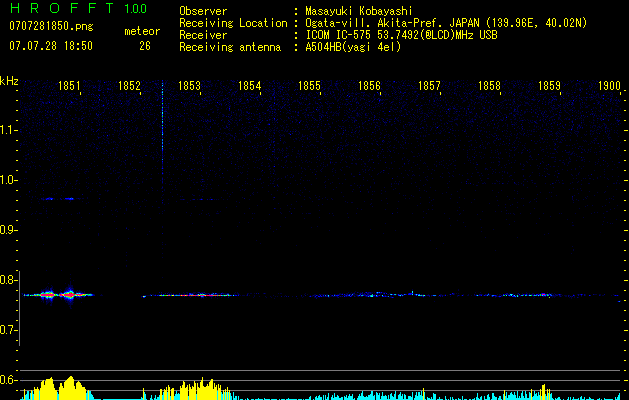Click the kHz axis unit label
The width and height of the screenshot is (629, 400).
click(x=9, y=81)
